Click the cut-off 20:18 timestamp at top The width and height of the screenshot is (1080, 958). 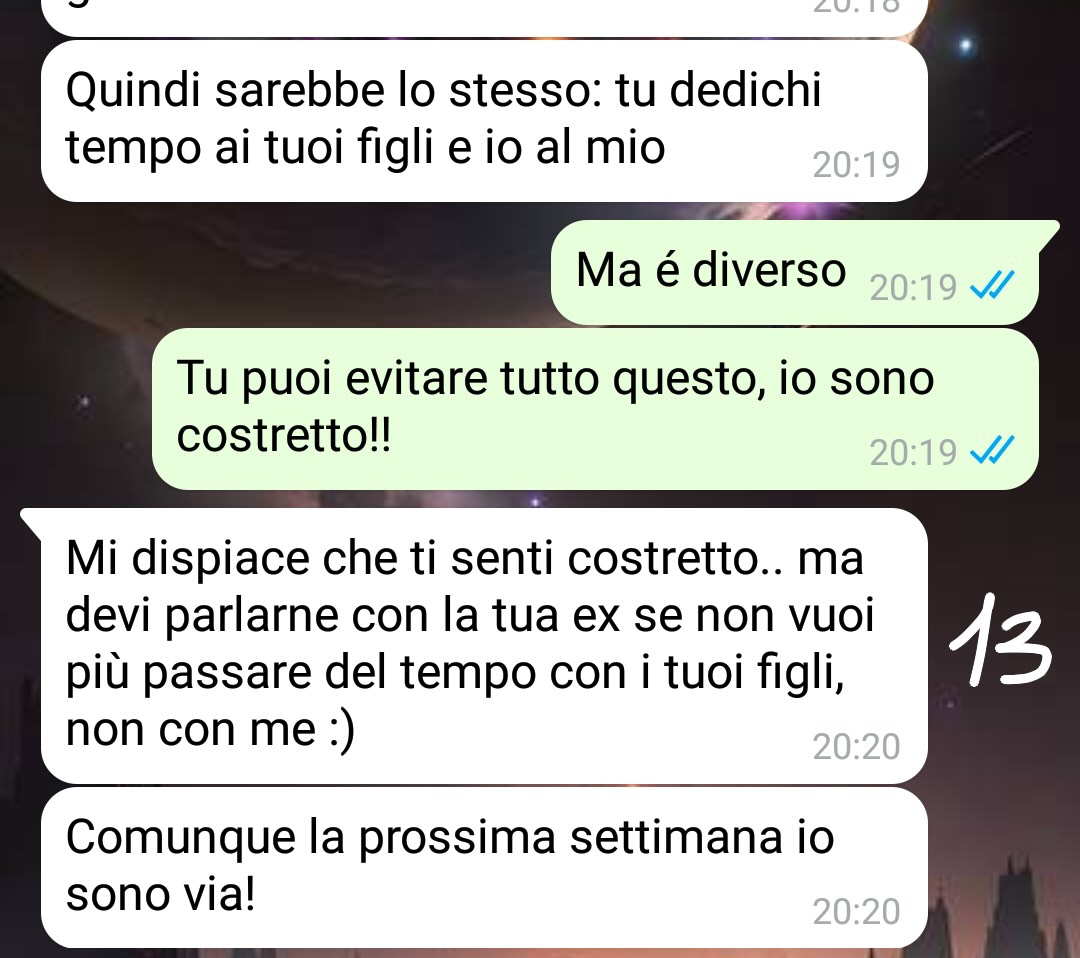[856, 7]
